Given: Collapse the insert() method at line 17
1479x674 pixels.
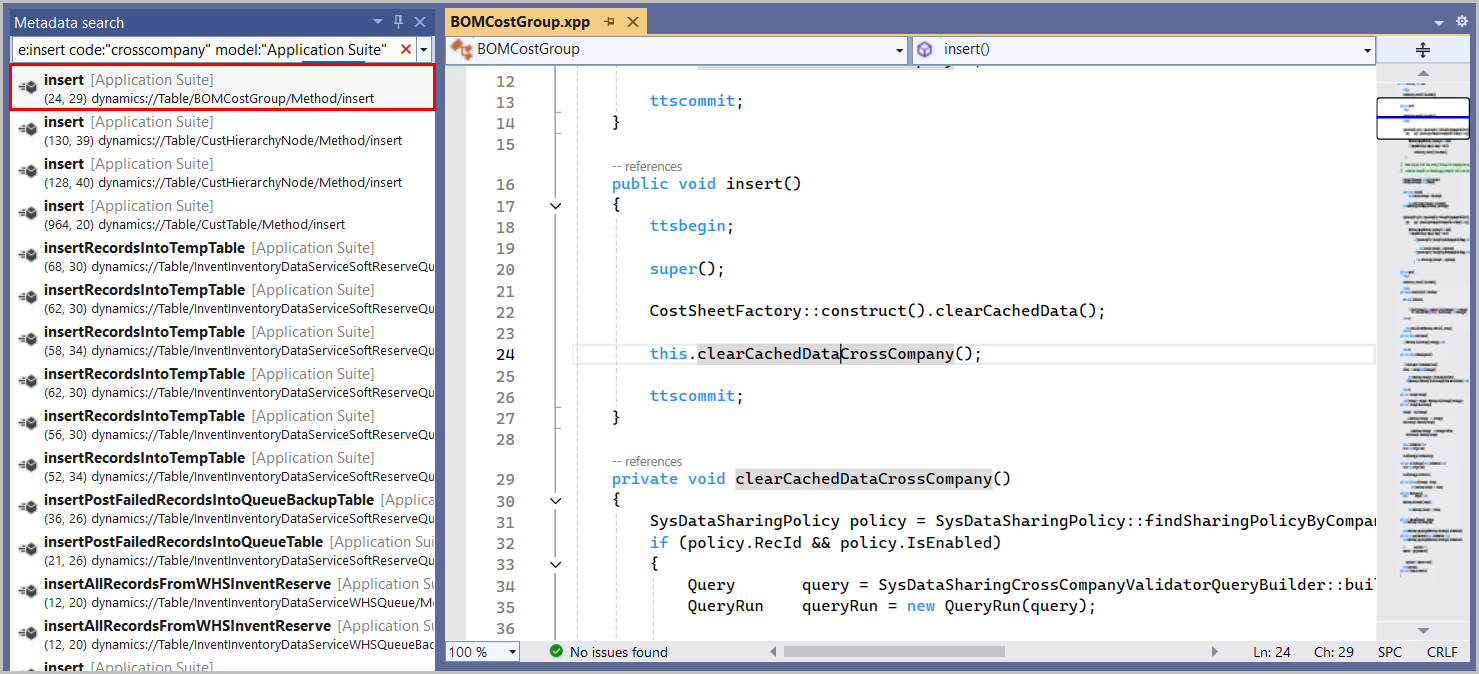Looking at the screenshot, I should [x=557, y=205].
